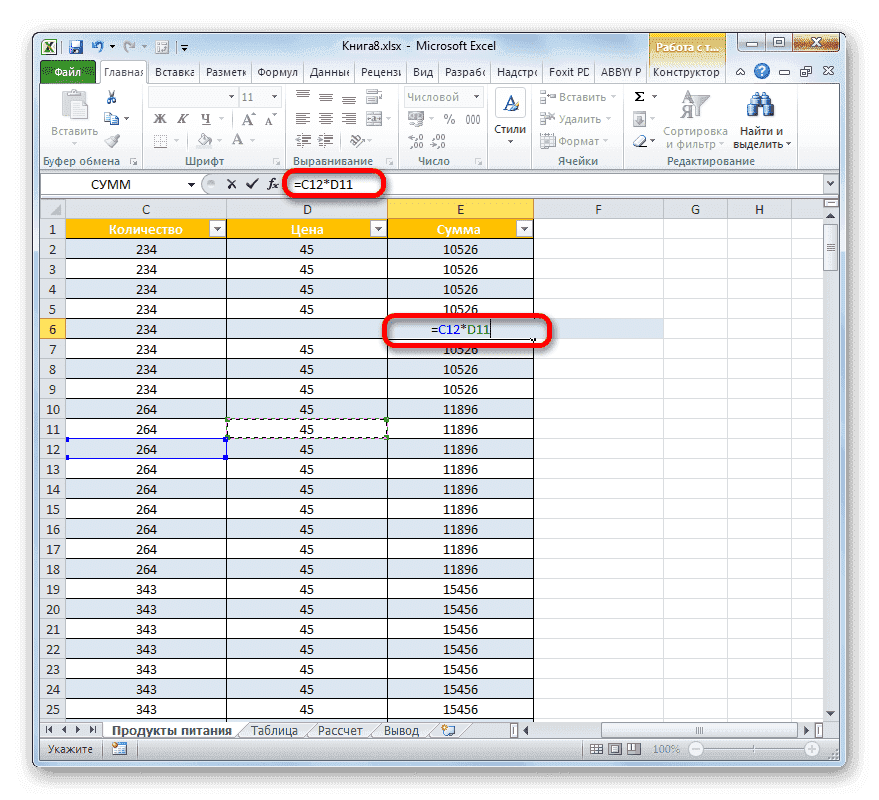Click the Name Box showing СУММ
879x800 pixels.
[110, 184]
